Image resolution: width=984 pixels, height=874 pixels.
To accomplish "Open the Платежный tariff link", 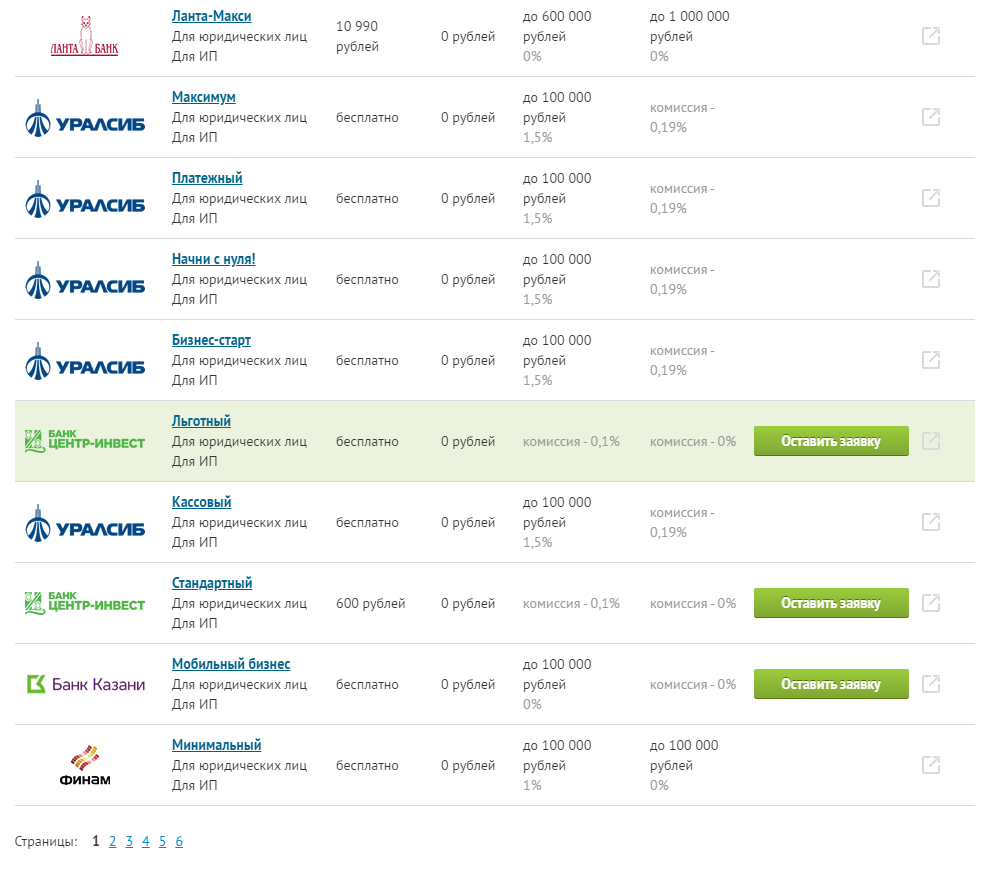I will click(x=207, y=178).
